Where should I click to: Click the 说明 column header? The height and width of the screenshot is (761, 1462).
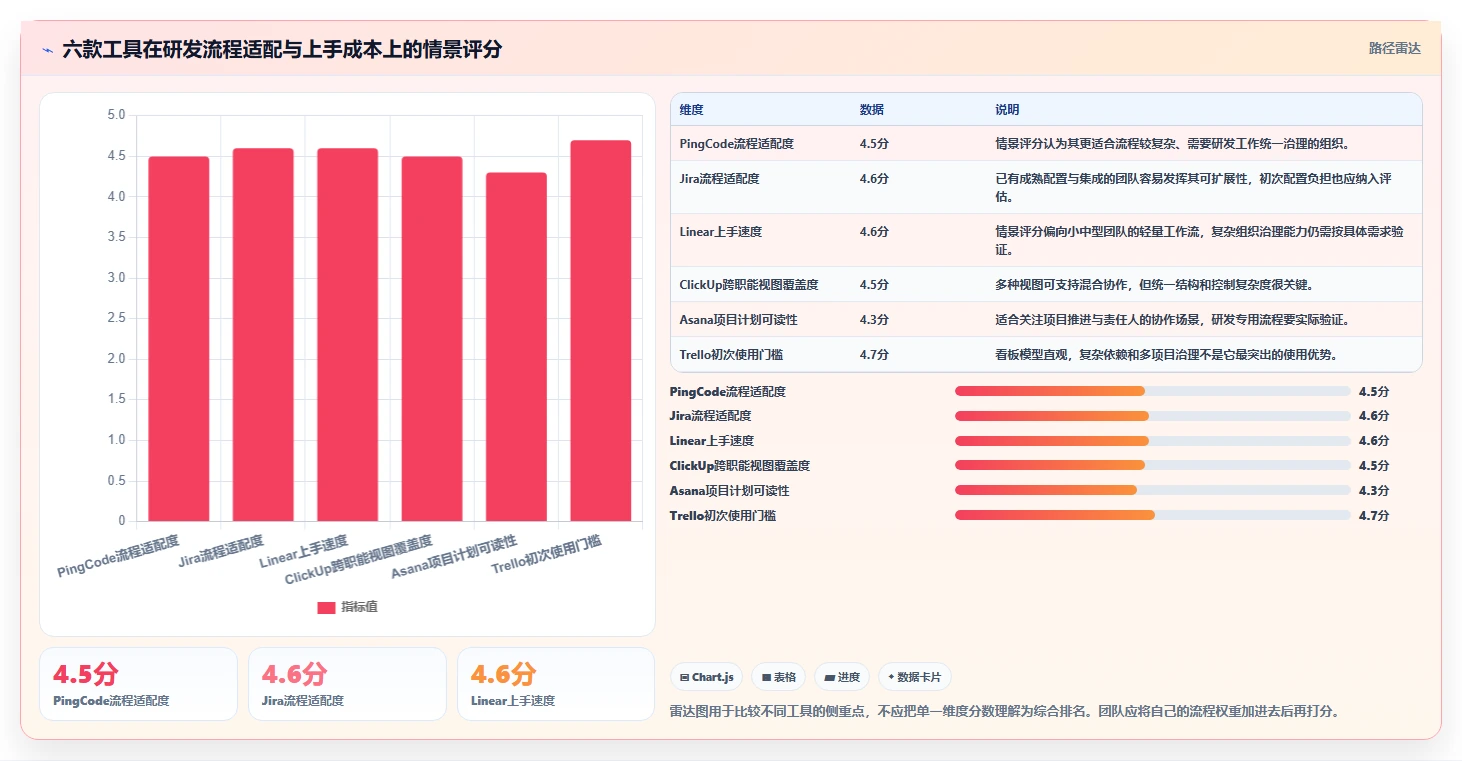click(x=1007, y=110)
